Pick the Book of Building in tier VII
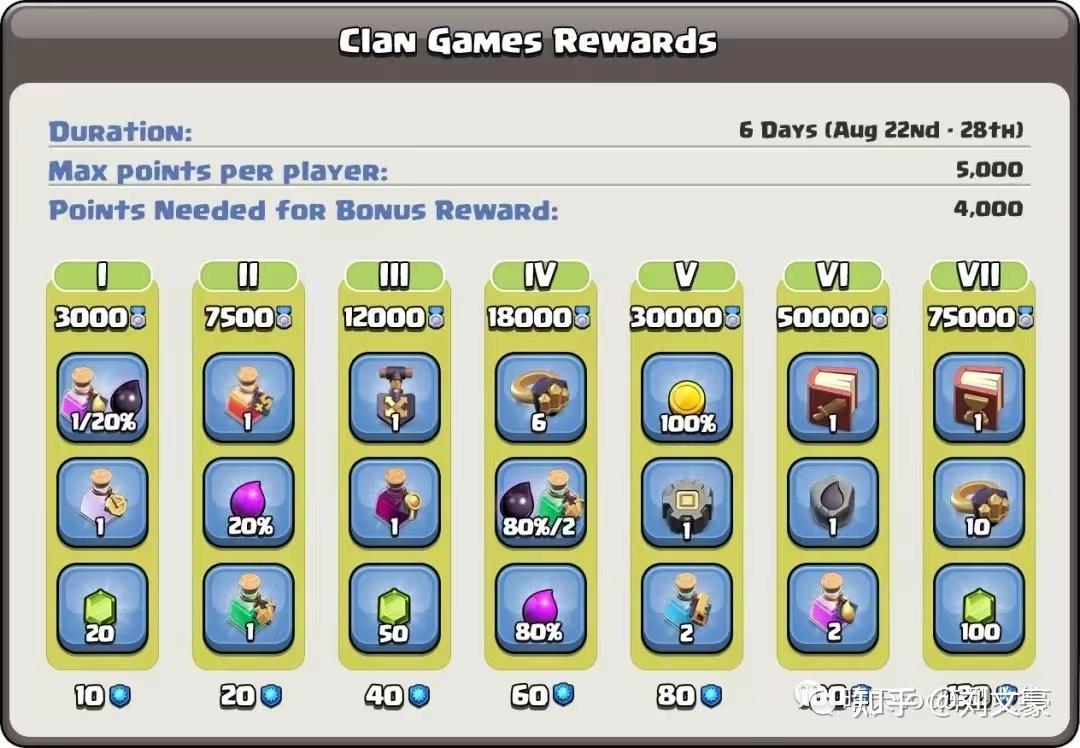The width and height of the screenshot is (1080, 748). point(978,398)
